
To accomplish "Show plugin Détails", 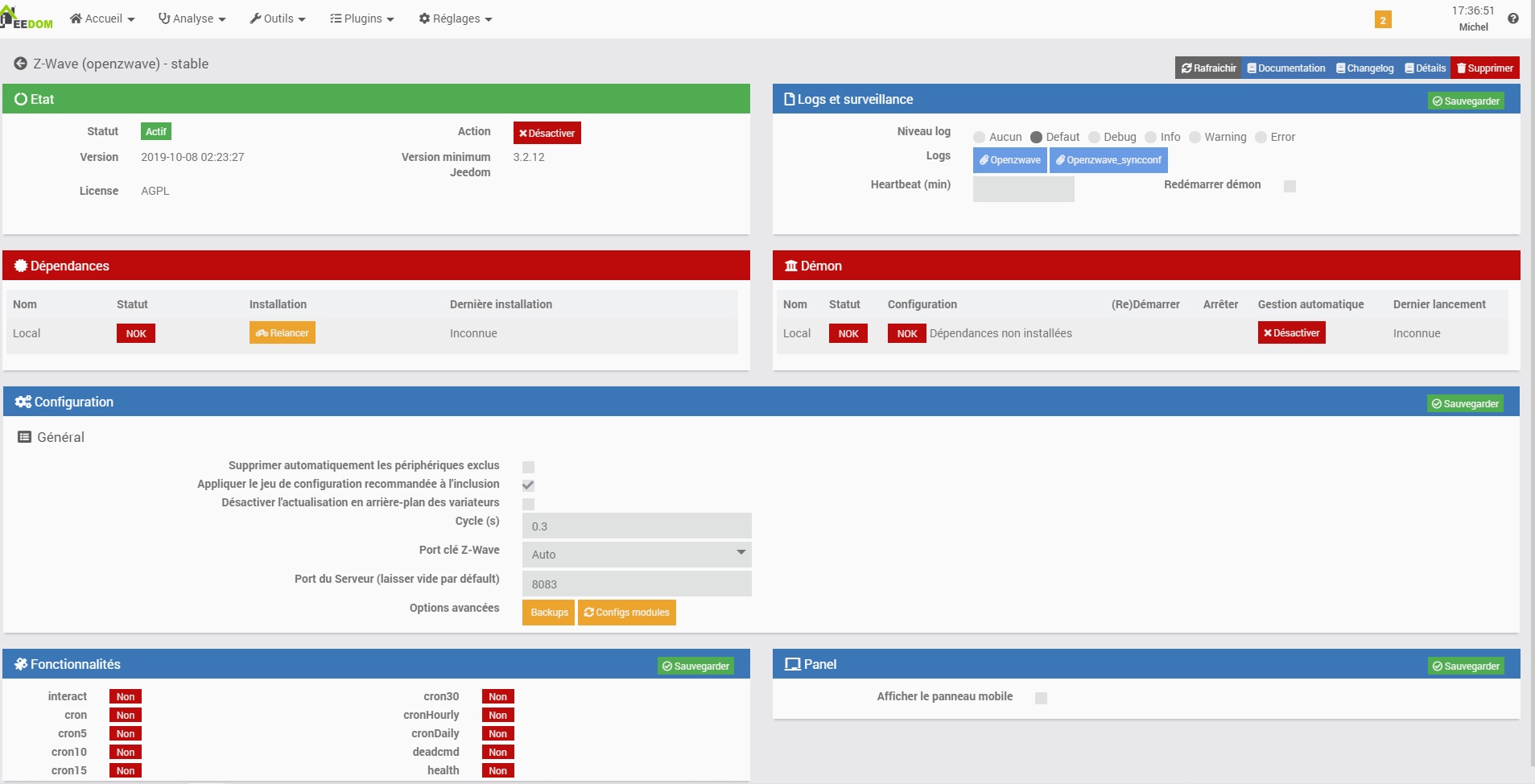I will [1426, 68].
